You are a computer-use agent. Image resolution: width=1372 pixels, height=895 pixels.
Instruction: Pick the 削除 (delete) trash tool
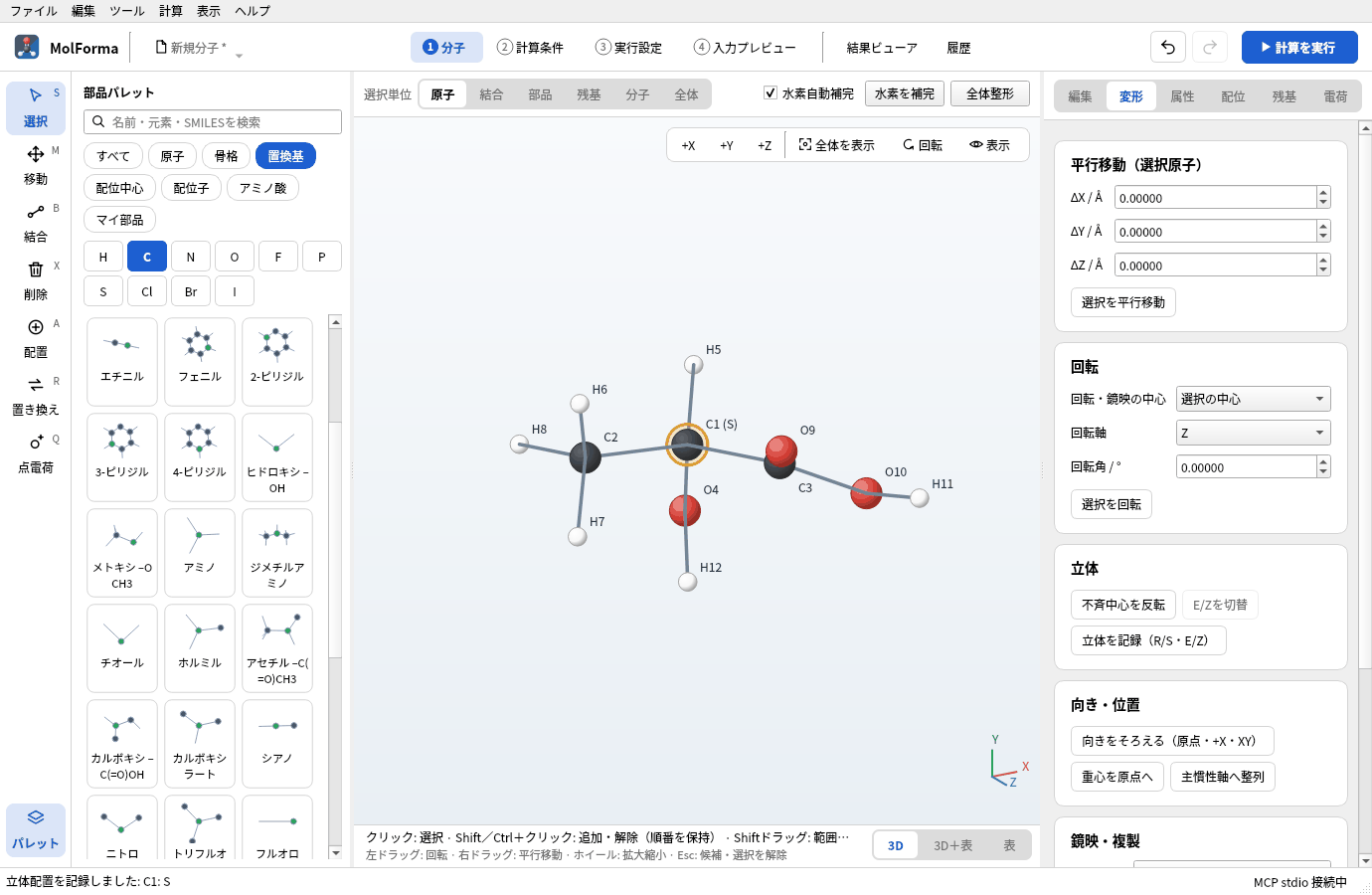pos(36,280)
